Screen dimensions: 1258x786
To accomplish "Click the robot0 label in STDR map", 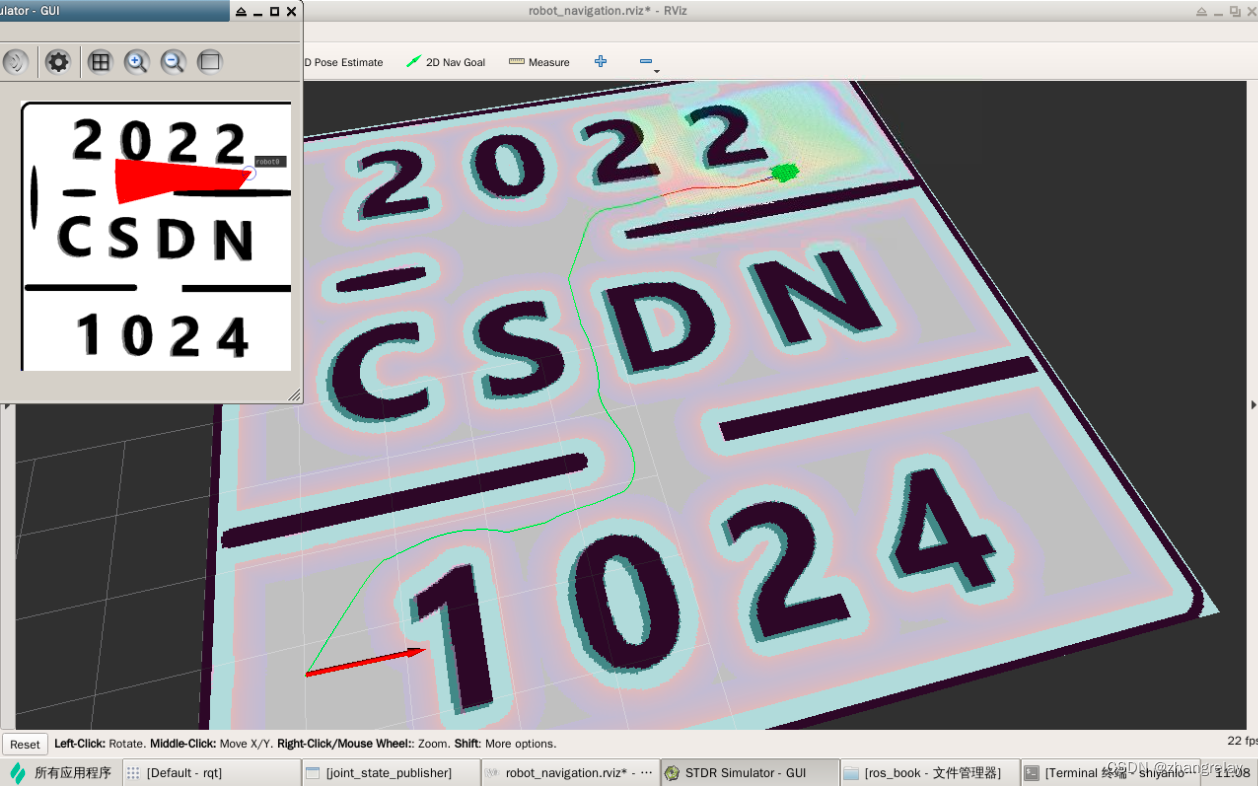I will pyautogui.click(x=269, y=161).
